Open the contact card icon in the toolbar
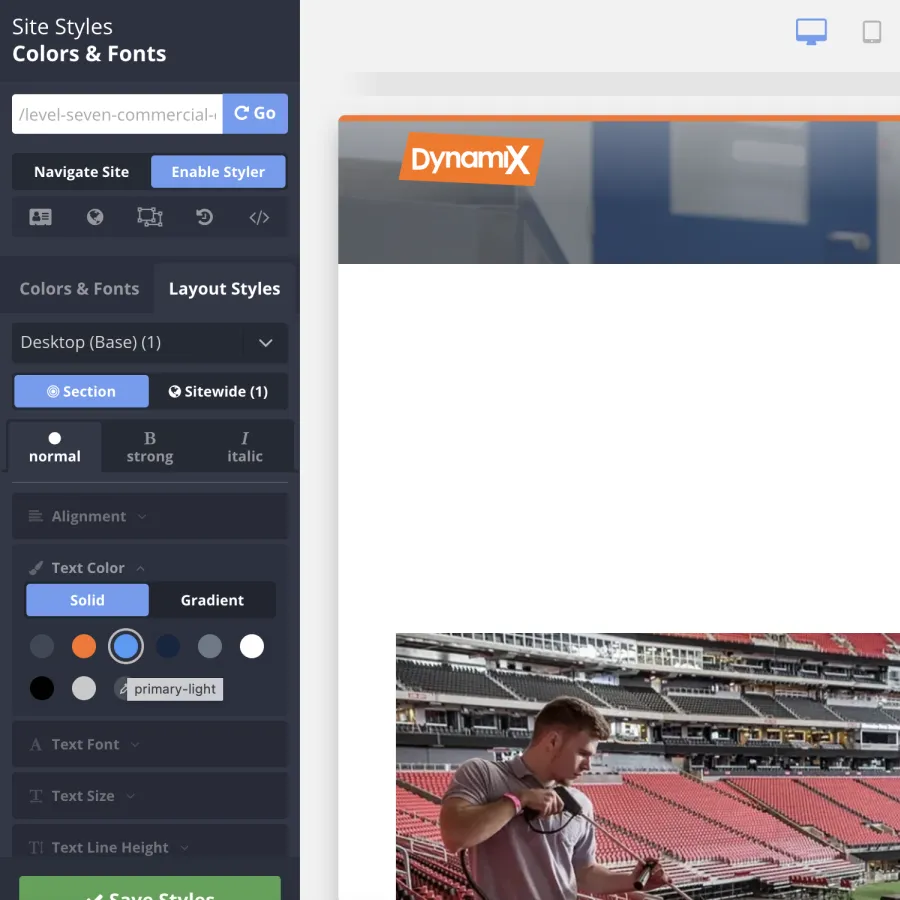 click(x=40, y=217)
